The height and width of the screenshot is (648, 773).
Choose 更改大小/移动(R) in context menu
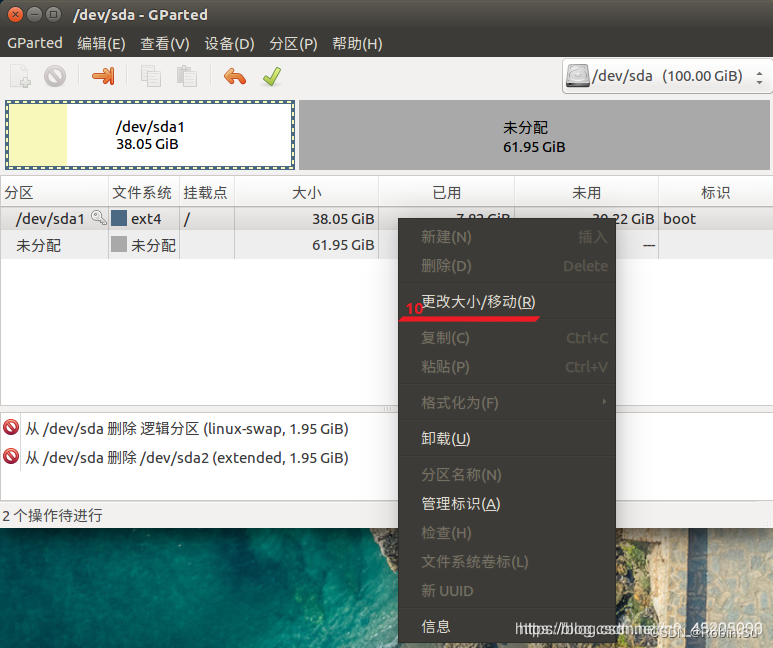pyautogui.click(x=507, y=301)
